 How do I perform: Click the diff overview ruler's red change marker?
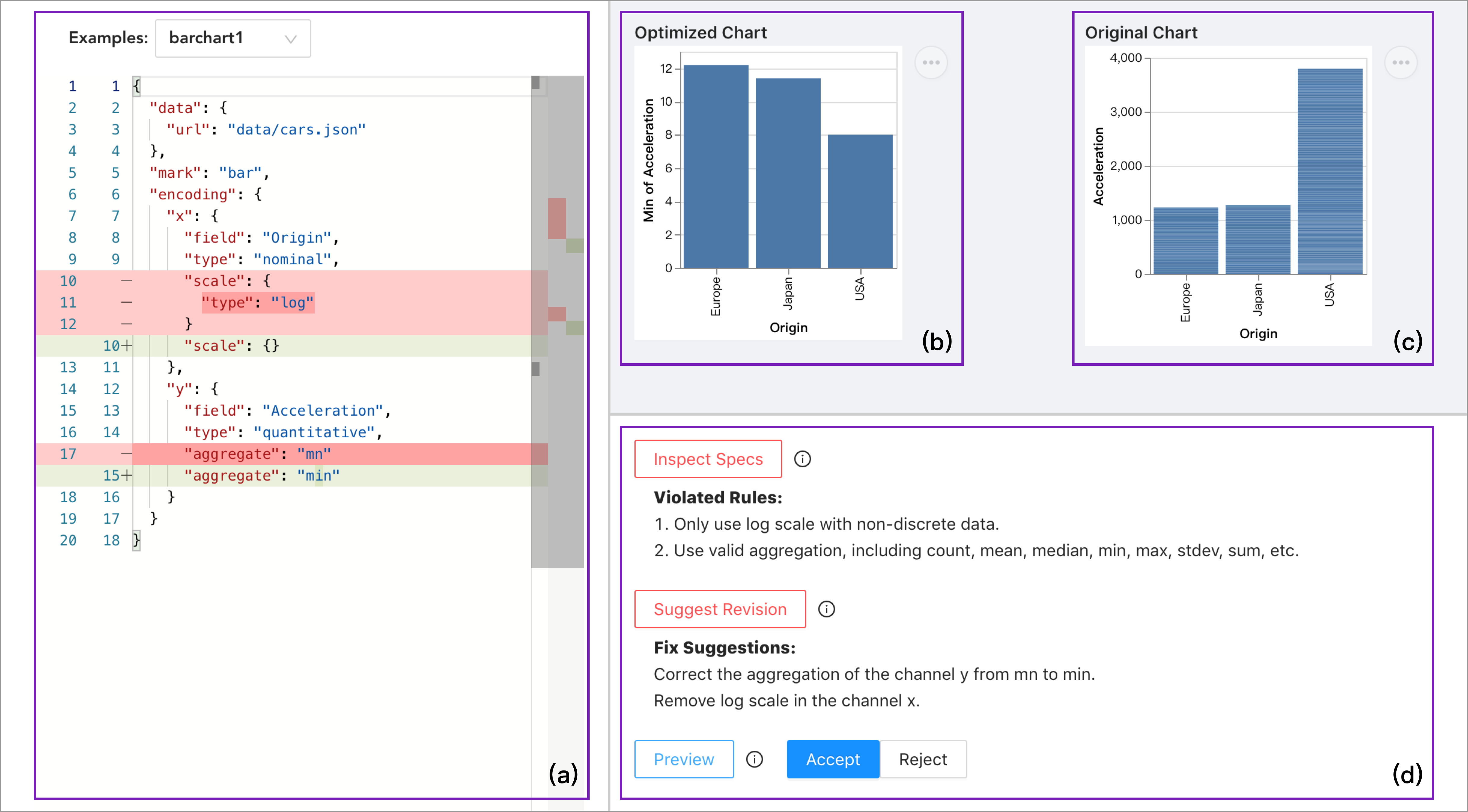click(x=557, y=218)
